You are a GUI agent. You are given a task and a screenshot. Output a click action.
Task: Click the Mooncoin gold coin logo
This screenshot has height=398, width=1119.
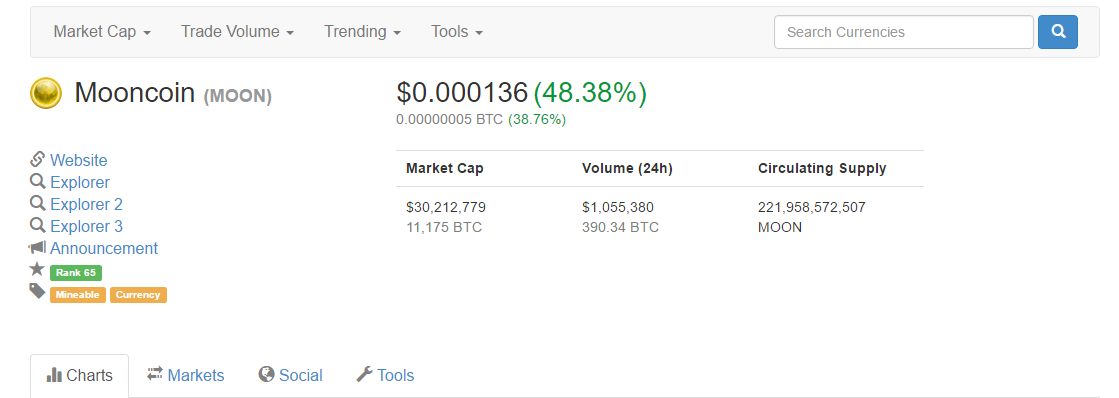click(x=46, y=93)
